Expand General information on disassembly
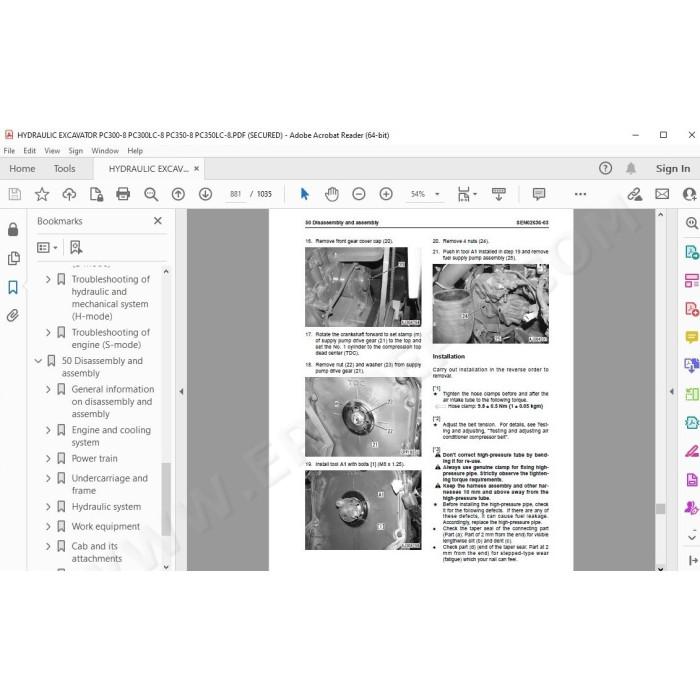 (48, 389)
